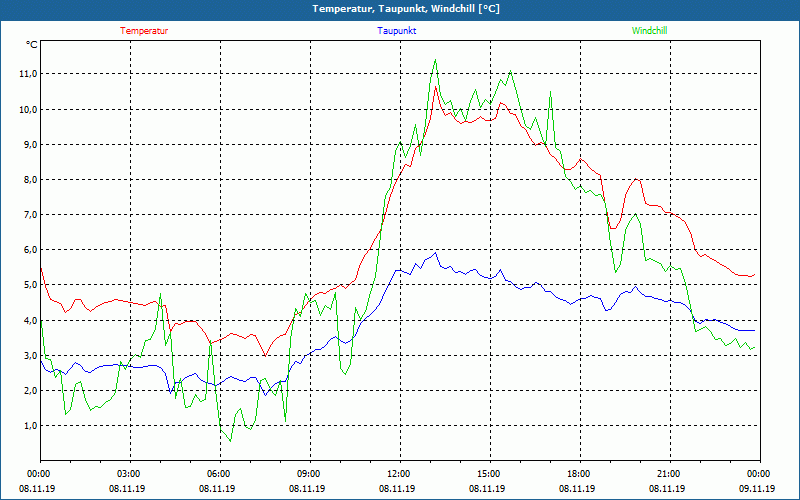Click the highest peak of green Windchill curve
The width and height of the screenshot is (800, 500).
click(x=435, y=60)
